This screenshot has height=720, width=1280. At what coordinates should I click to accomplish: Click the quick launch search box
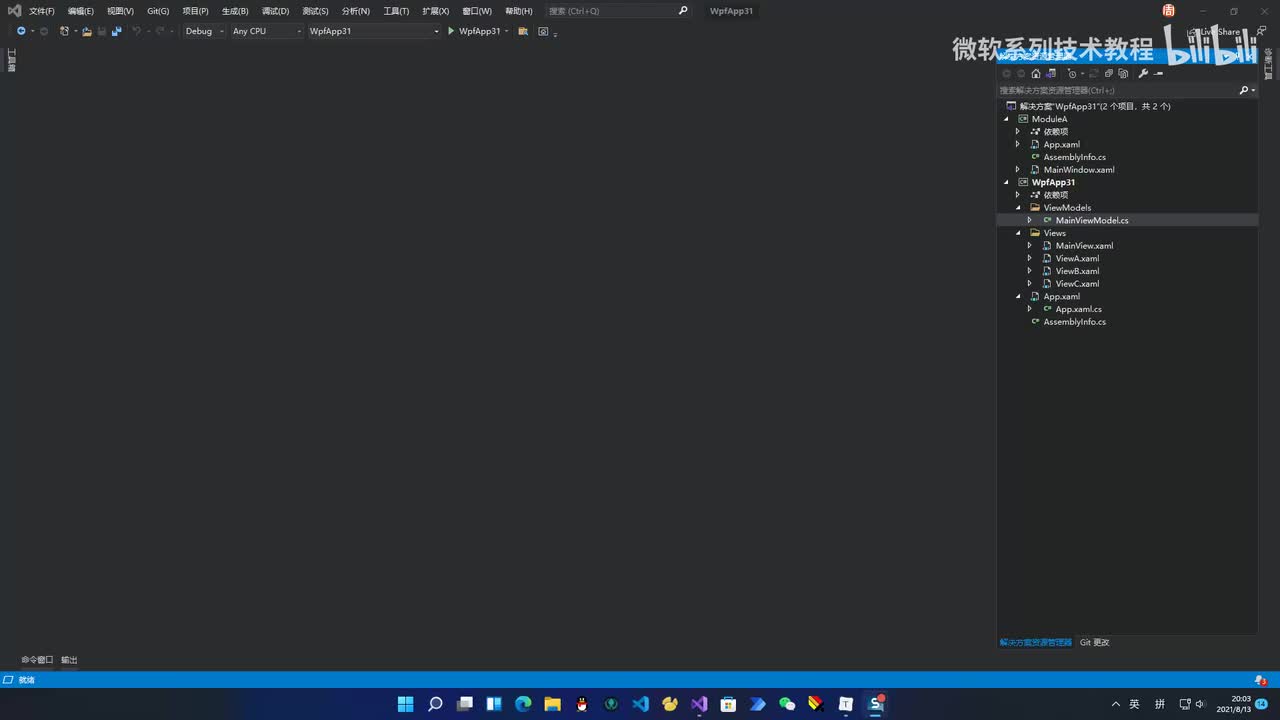(618, 11)
